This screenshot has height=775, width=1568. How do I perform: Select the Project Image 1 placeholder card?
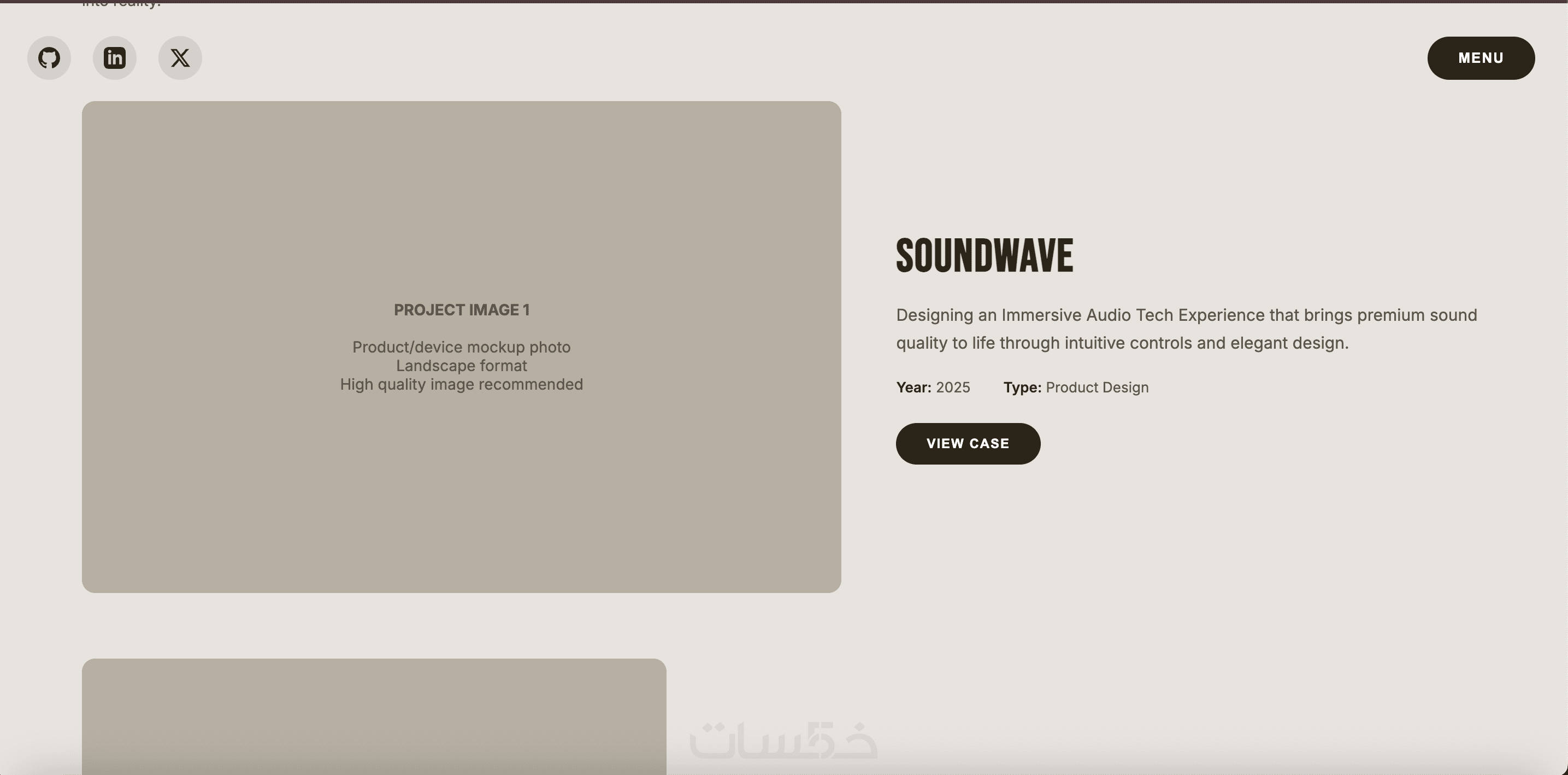[462, 487]
